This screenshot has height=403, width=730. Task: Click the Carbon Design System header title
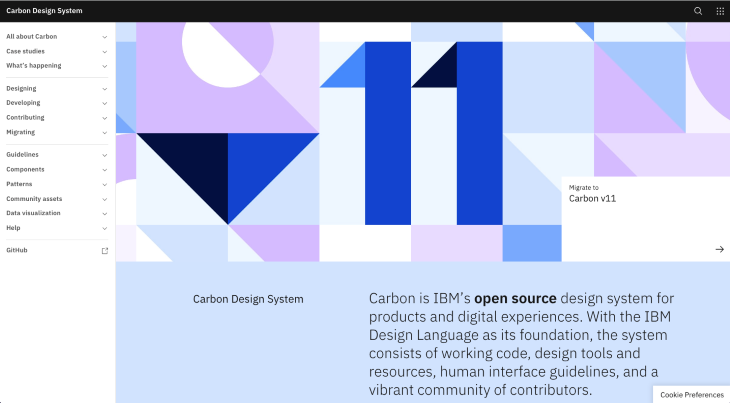[44, 11]
